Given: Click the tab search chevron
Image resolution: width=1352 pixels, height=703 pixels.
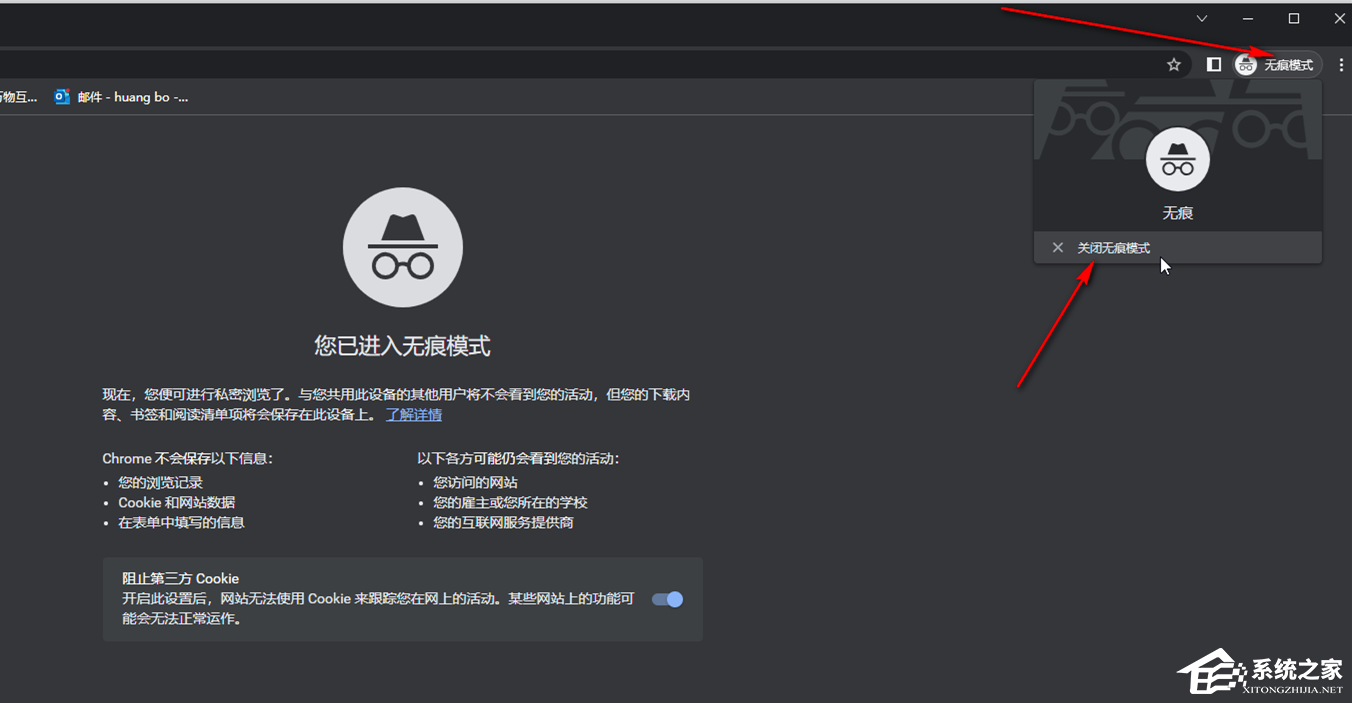Looking at the screenshot, I should click(1201, 18).
